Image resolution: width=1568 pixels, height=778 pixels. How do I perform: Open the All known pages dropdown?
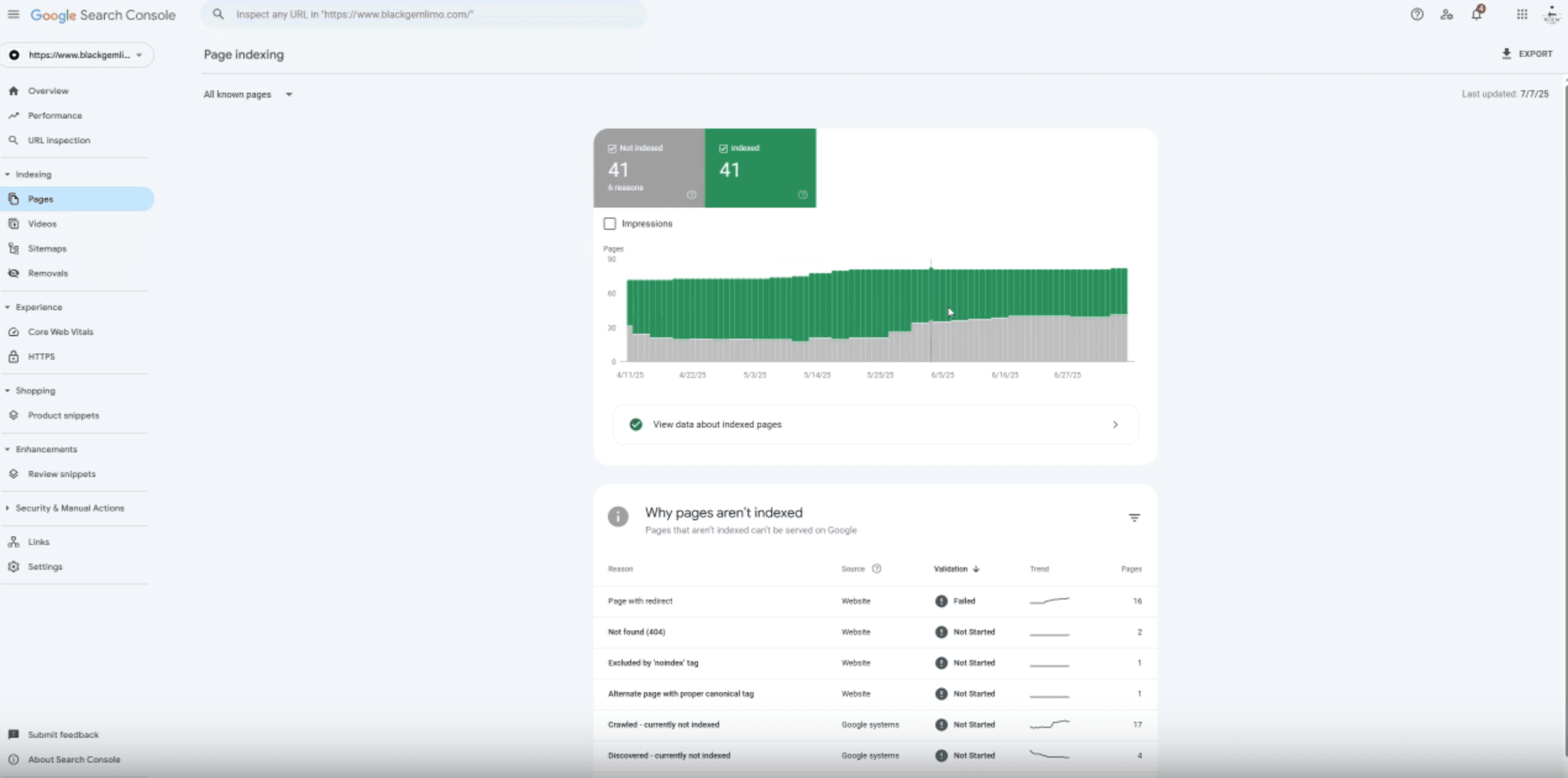(248, 95)
